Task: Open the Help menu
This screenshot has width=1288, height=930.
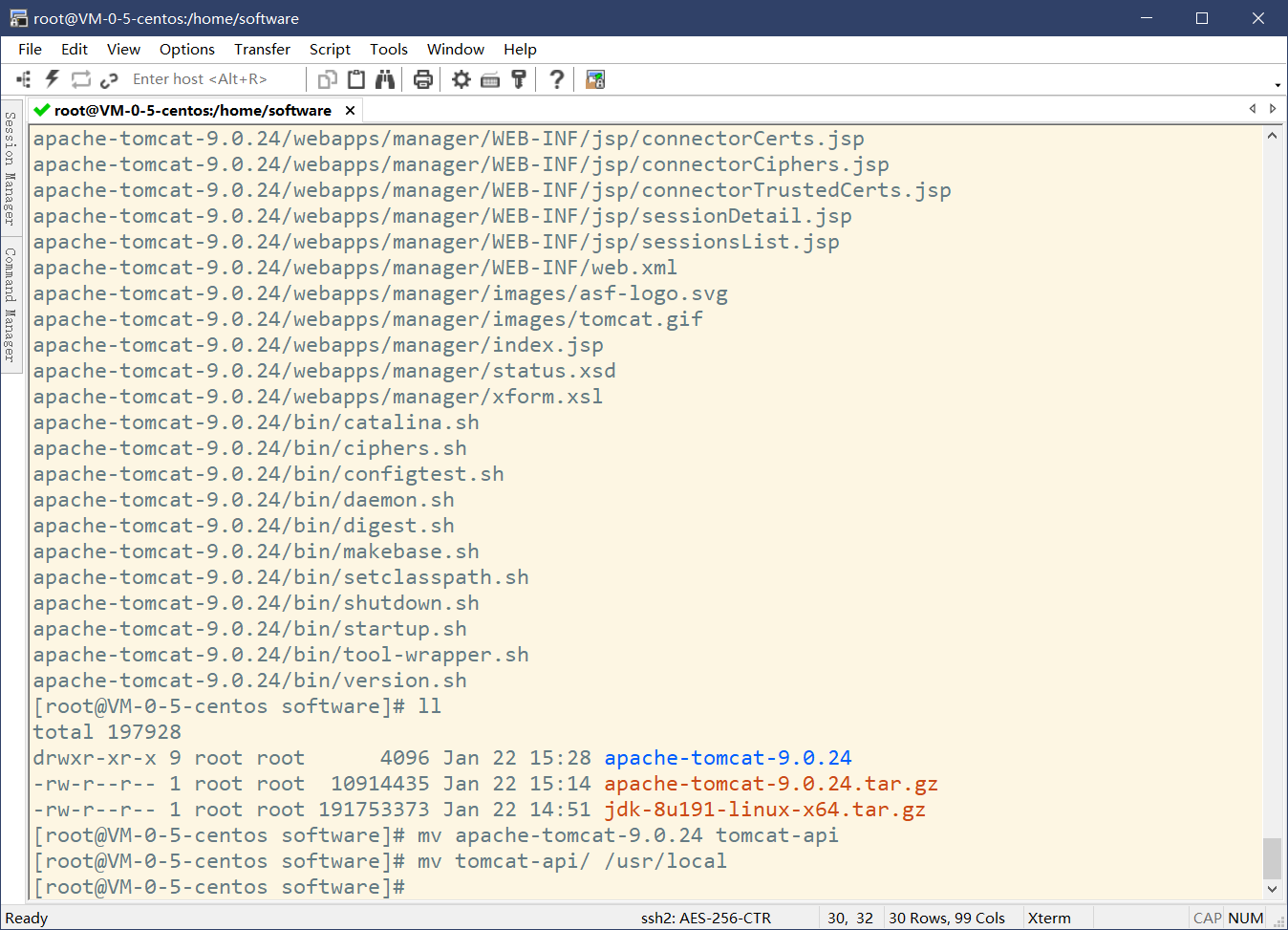Action: (x=520, y=49)
